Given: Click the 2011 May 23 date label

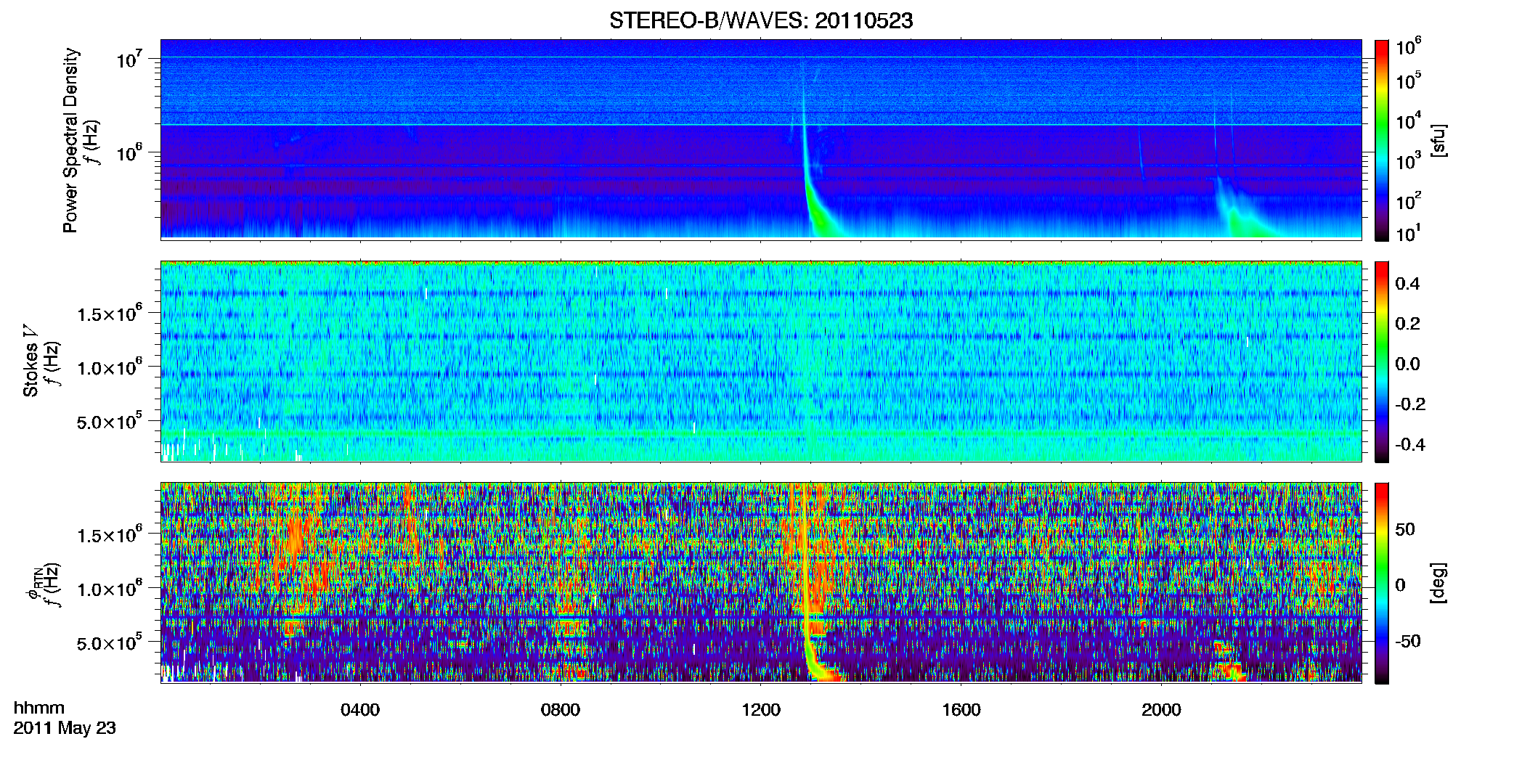Looking at the screenshot, I should [x=65, y=728].
